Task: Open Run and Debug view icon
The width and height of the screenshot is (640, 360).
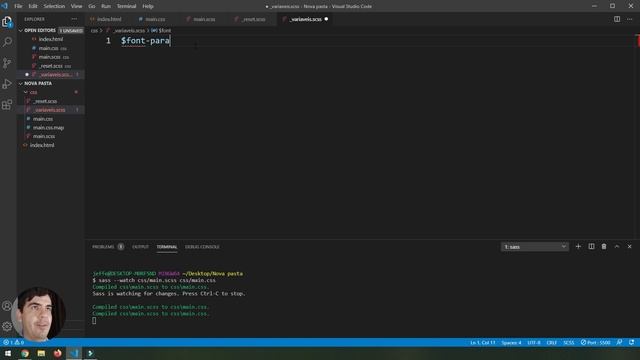Action: [7, 84]
